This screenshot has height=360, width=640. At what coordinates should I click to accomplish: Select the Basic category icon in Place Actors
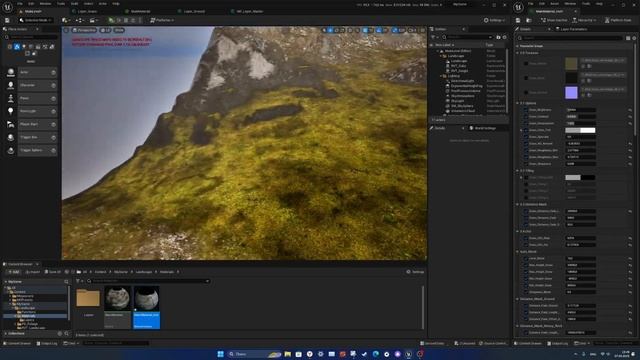click(x=17, y=47)
